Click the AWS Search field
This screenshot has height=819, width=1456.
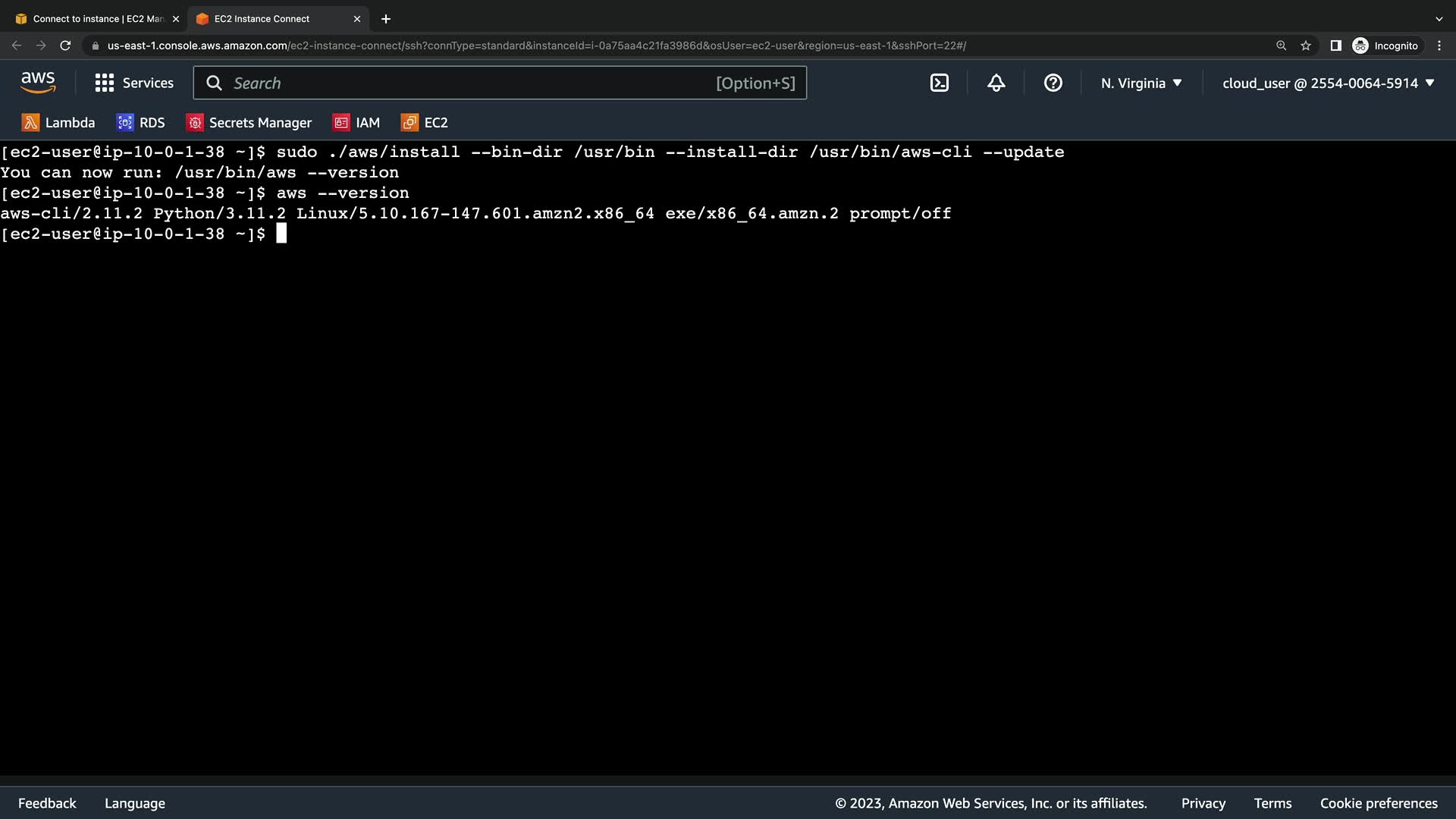[470, 83]
